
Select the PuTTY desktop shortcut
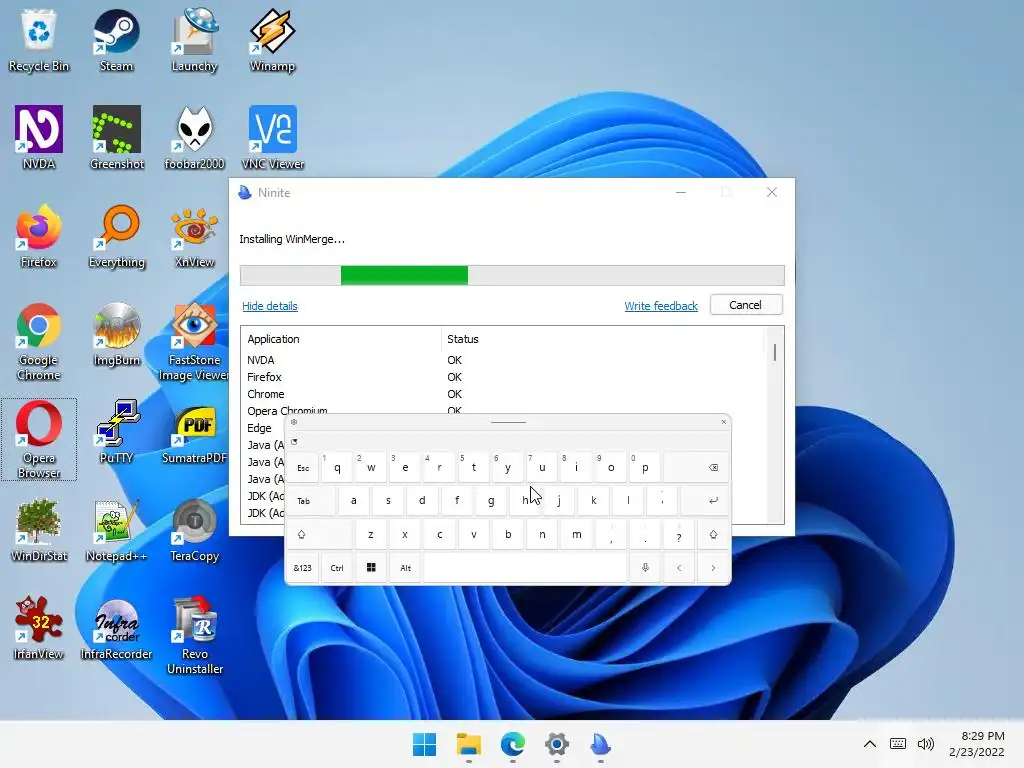(x=116, y=432)
